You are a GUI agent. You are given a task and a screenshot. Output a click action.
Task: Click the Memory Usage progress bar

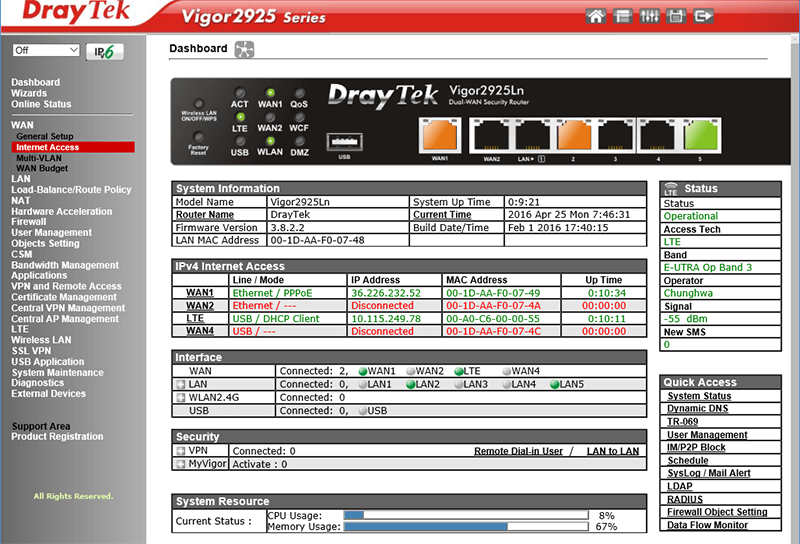466,526
